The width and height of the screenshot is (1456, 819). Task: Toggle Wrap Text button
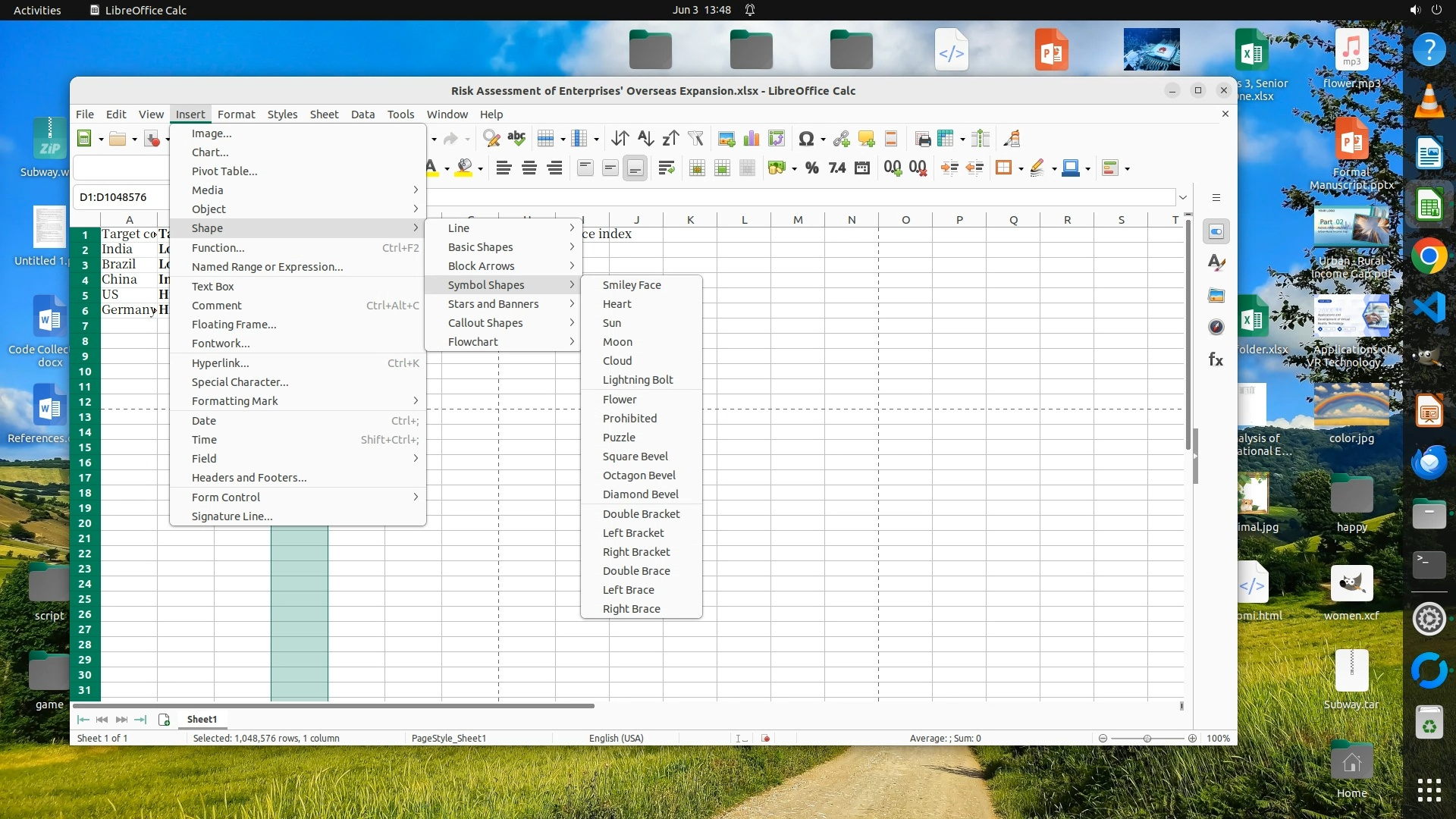click(x=667, y=168)
